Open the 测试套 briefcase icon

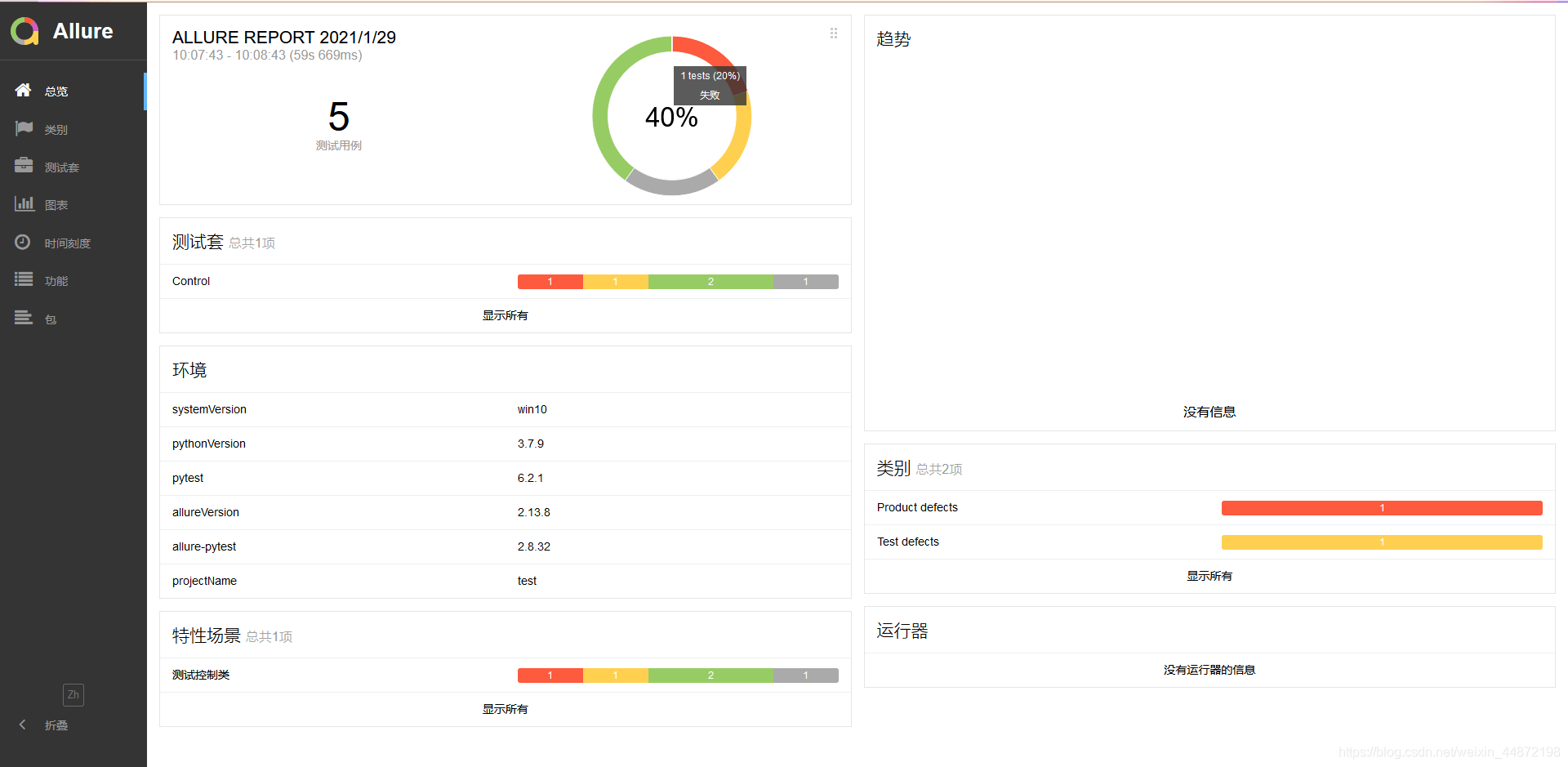[x=24, y=166]
